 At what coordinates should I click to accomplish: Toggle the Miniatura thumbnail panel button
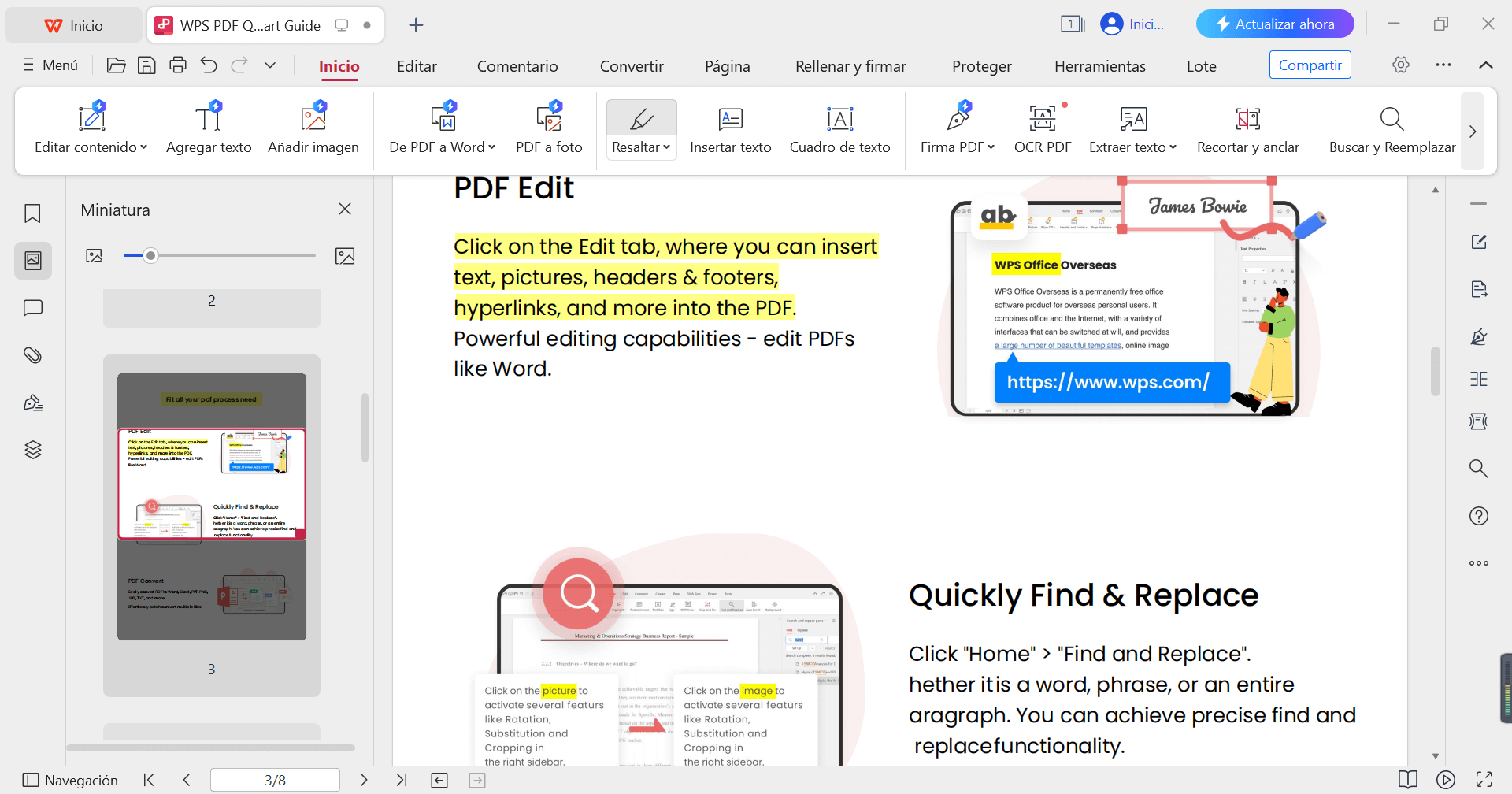(x=32, y=261)
